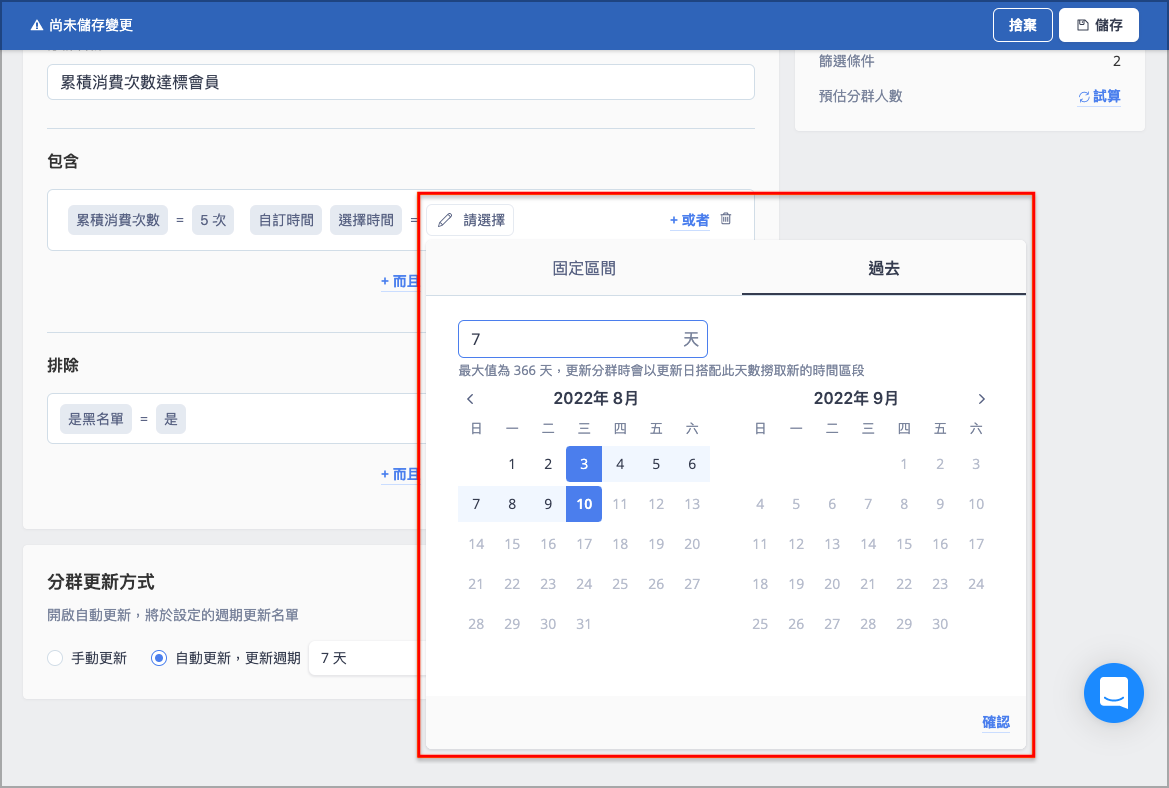Screen dimensions: 1169x788
Task: Go to next month in calendar
Action: (981, 399)
